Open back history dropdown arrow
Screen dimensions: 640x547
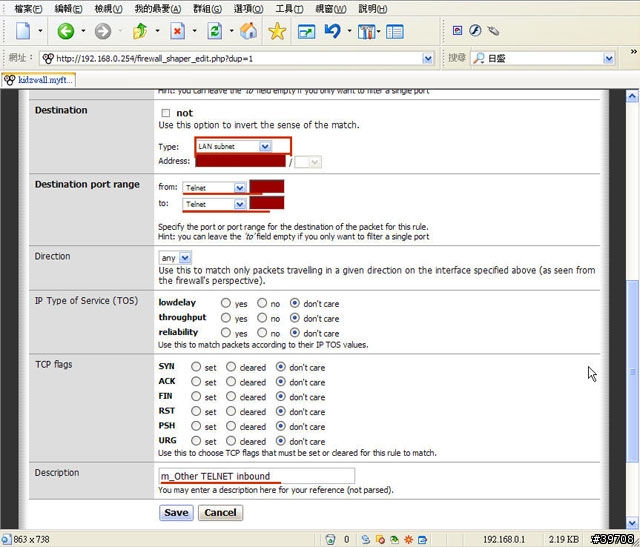pos(83,31)
